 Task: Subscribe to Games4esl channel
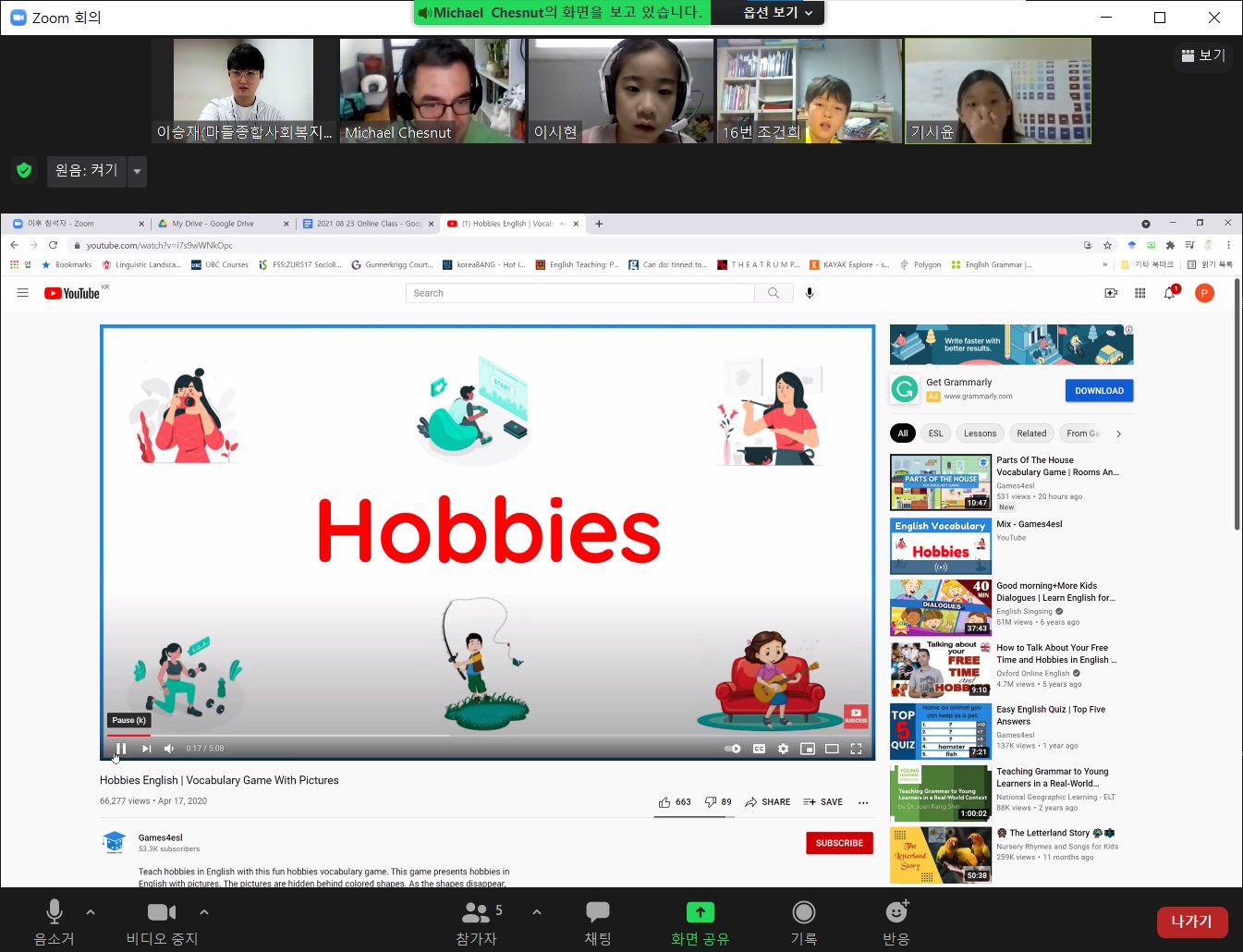839,843
